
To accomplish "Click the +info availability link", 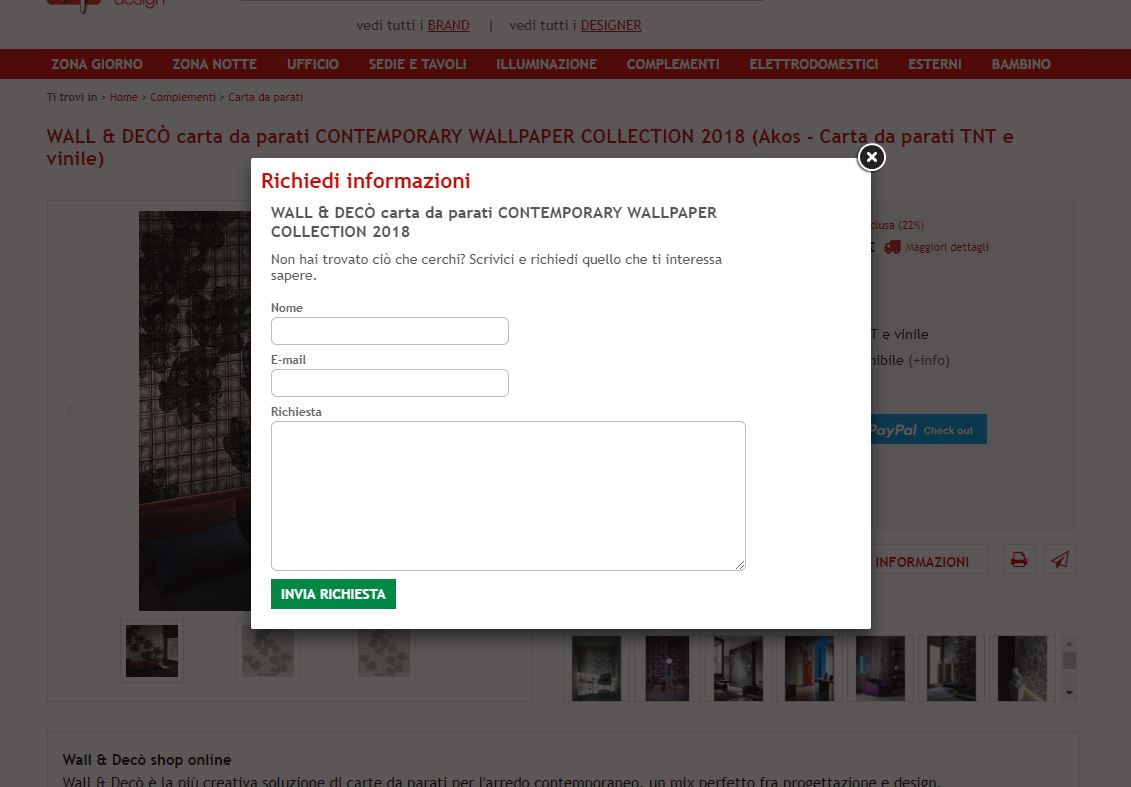I will pyautogui.click(x=929, y=360).
